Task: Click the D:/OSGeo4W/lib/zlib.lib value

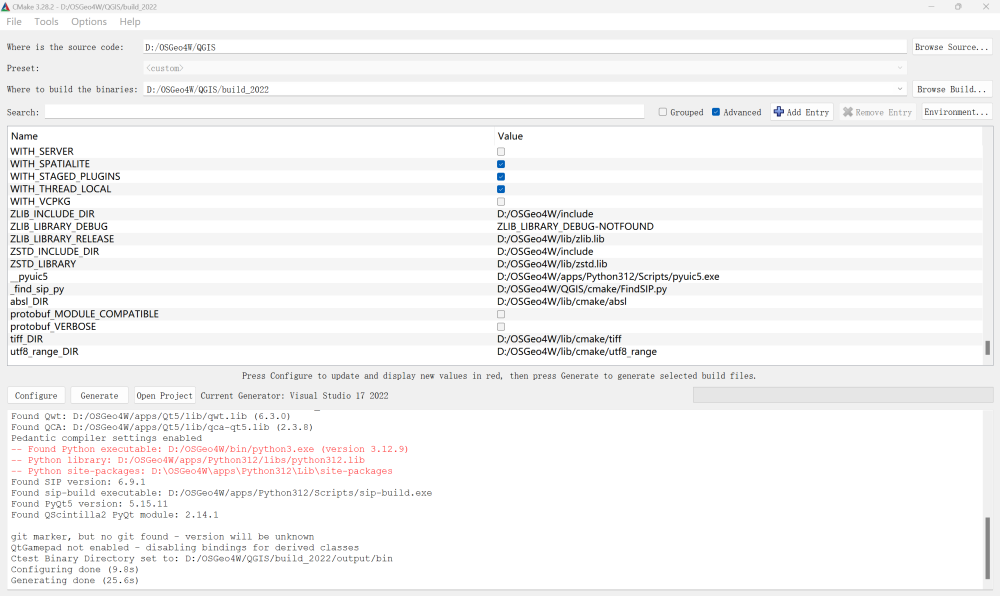Action: pyautogui.click(x=551, y=239)
